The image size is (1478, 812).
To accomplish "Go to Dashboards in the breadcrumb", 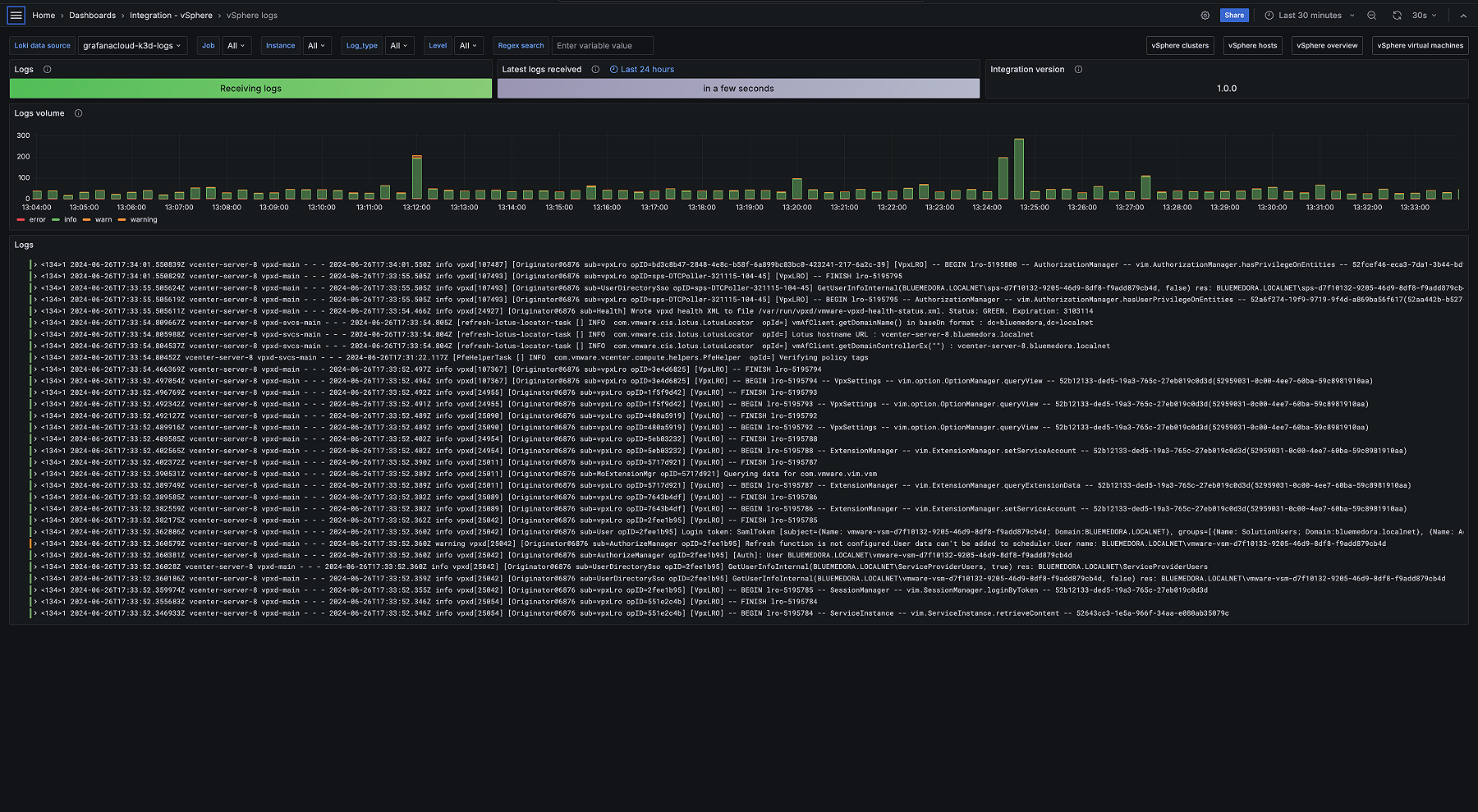I will [x=92, y=15].
